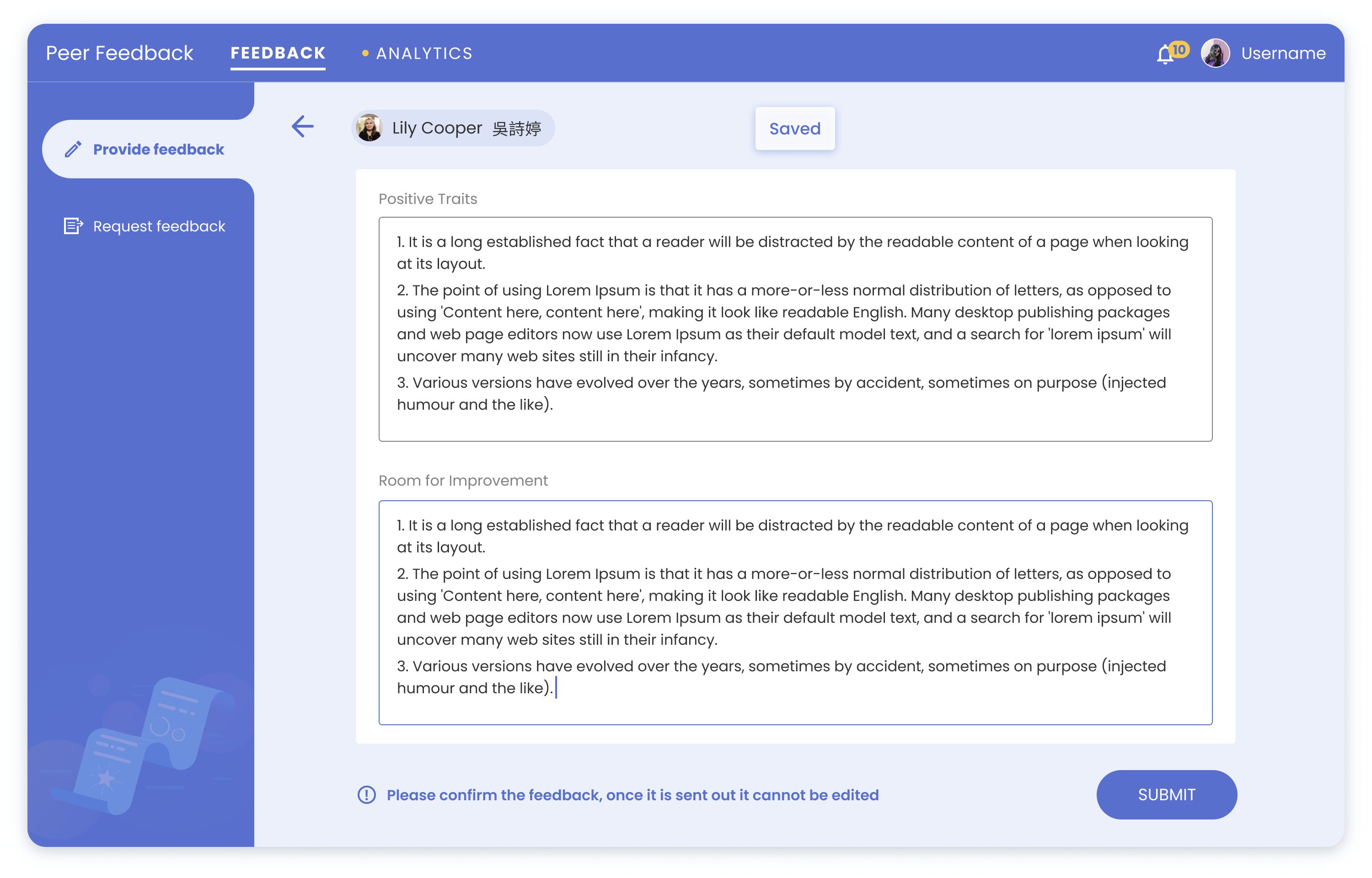The height and width of the screenshot is (878, 1372).
Task: Click the pencil icon beside Provide feedback
Action: click(x=73, y=150)
